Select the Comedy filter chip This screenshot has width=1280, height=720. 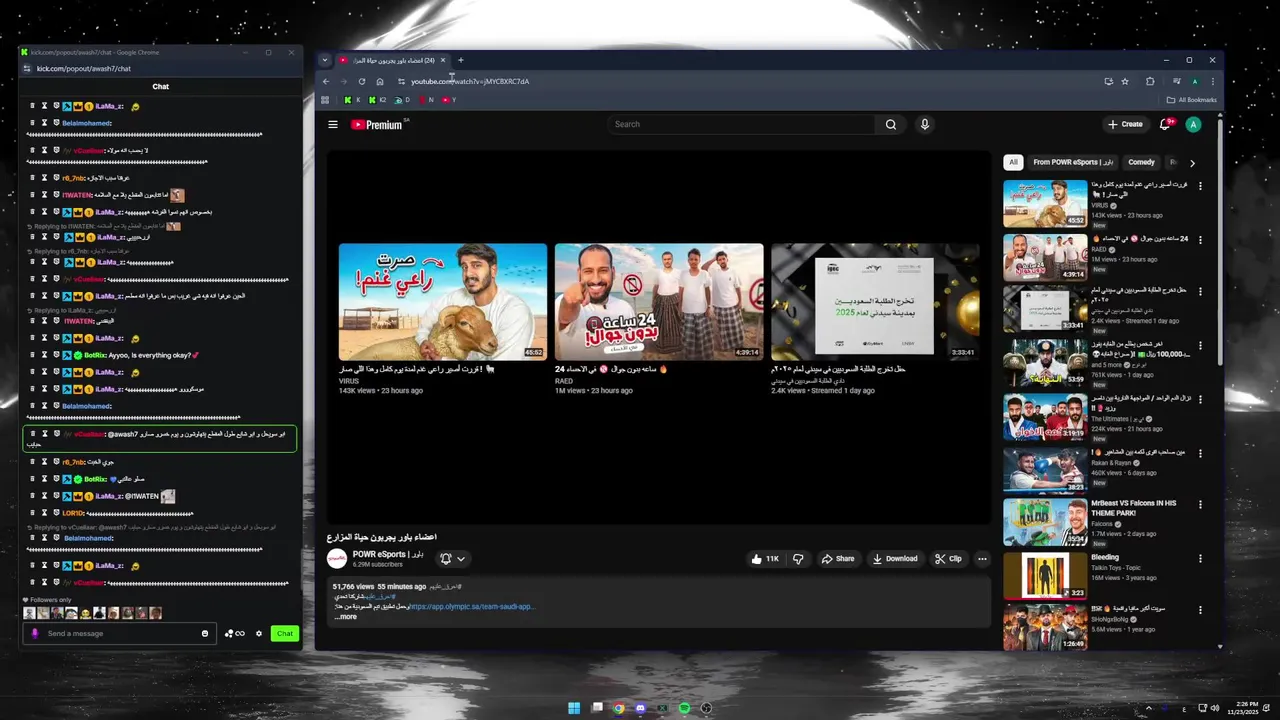click(x=1141, y=162)
